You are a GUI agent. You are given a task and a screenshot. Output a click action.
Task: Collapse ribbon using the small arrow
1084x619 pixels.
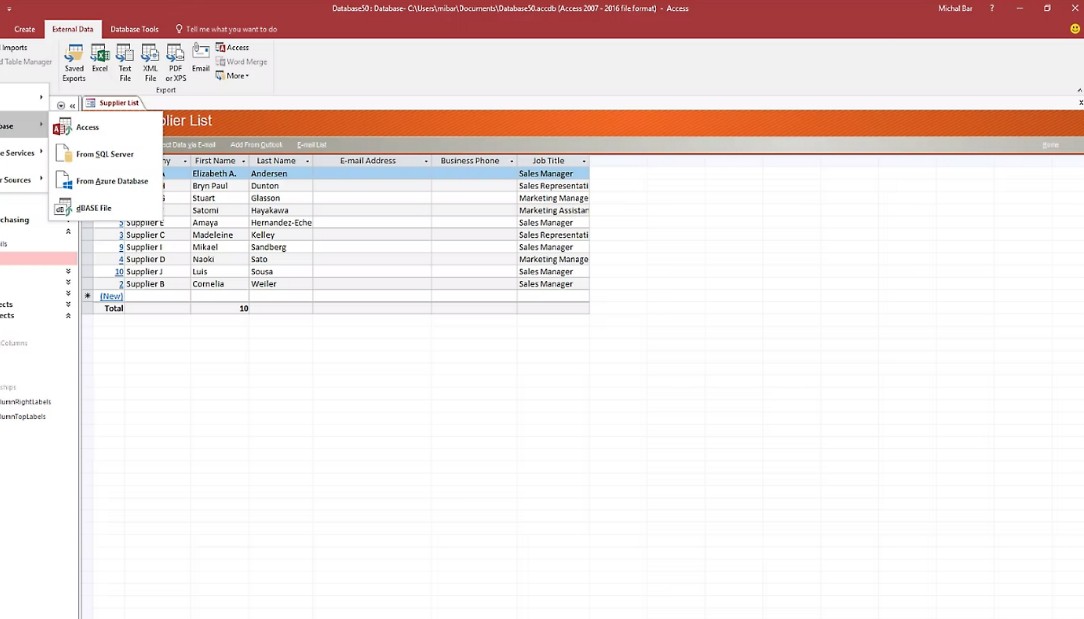click(x=1079, y=90)
